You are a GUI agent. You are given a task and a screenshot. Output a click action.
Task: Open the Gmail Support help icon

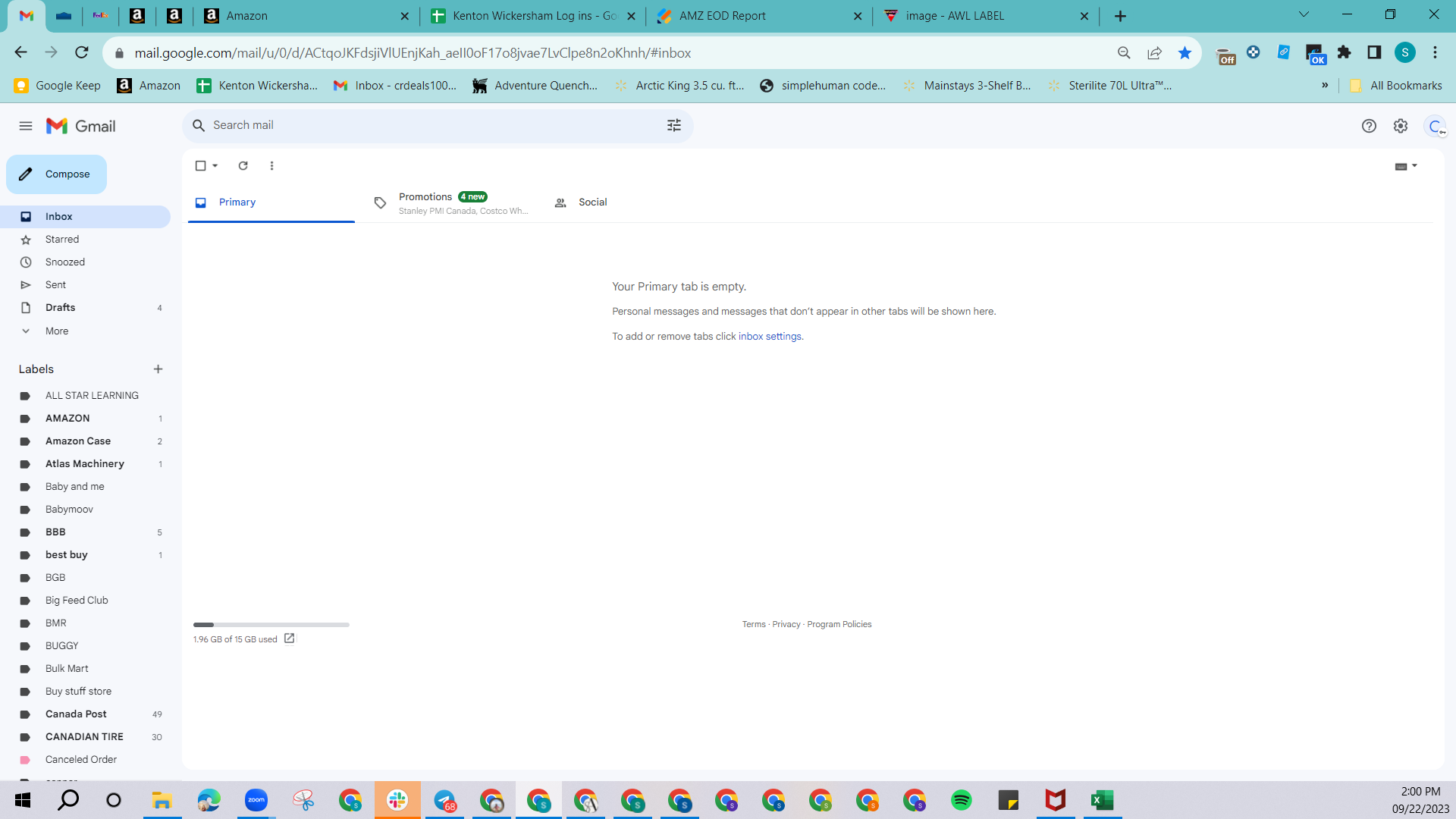click(1369, 126)
